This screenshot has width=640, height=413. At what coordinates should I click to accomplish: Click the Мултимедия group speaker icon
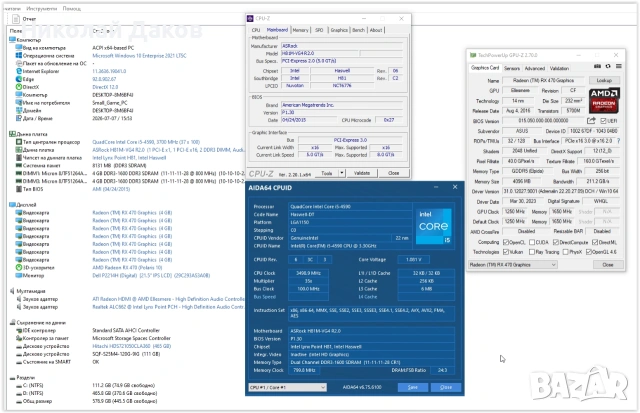[x=12, y=291]
